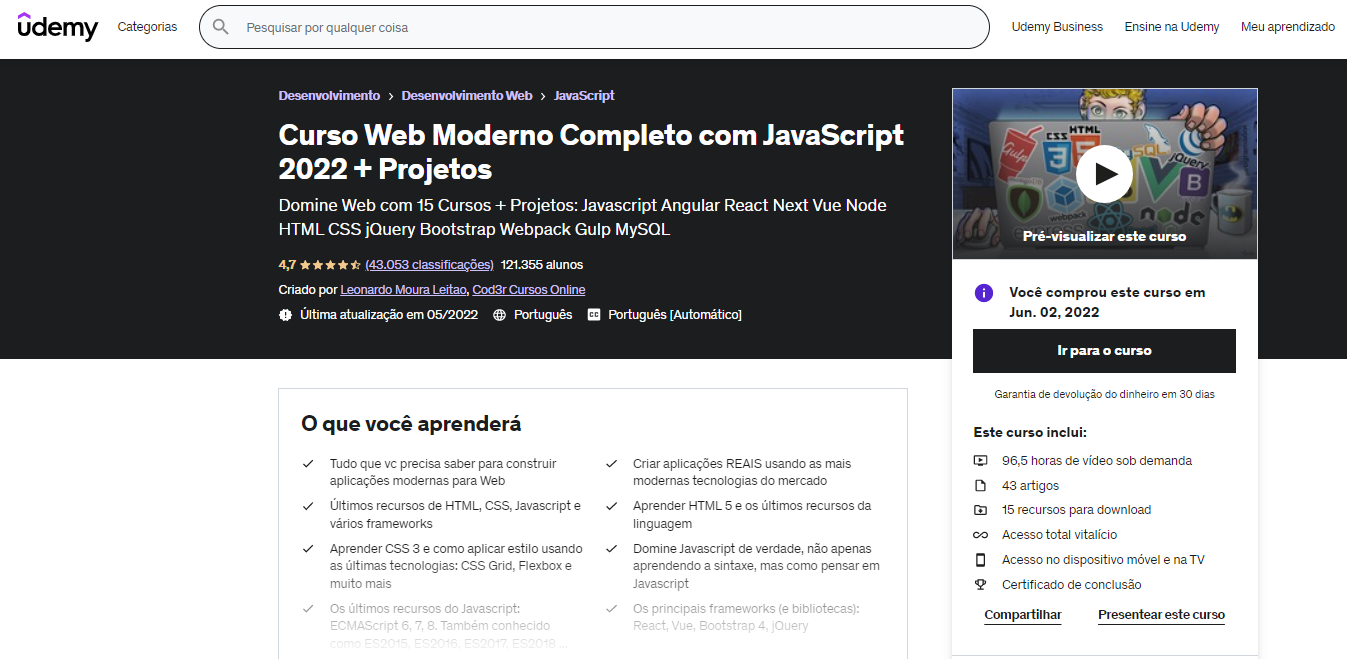Click Garantia de devolução do dinheiro text
Image resolution: width=1347 pixels, height=659 pixels.
pyautogui.click(x=1104, y=394)
